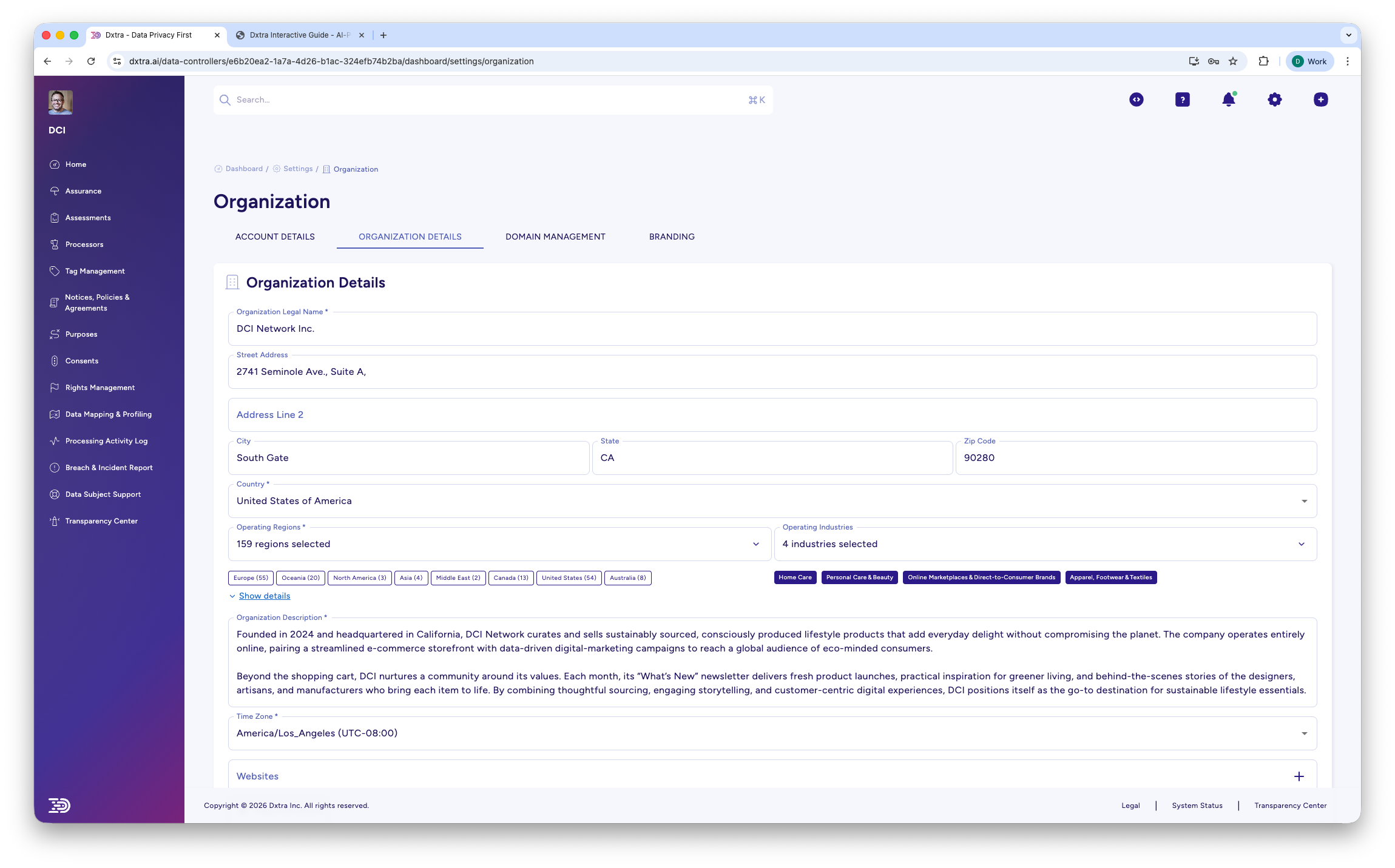The width and height of the screenshot is (1395, 868).
Task: Expand the Operating Regions selector
Action: pyautogui.click(x=755, y=543)
